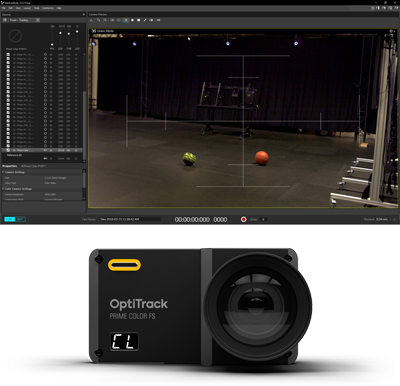Switch to Live mode
The width and height of the screenshot is (400, 386).
[x=10, y=219]
